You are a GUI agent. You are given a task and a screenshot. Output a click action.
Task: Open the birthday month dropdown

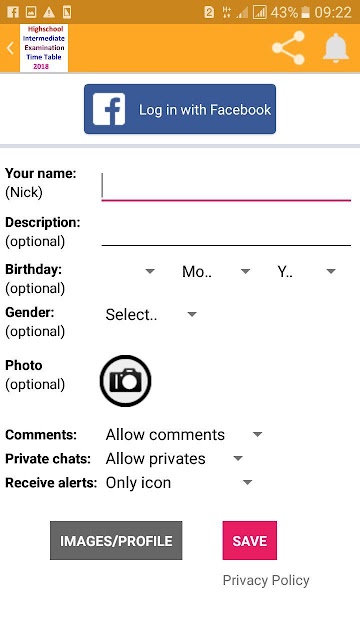[216, 271]
